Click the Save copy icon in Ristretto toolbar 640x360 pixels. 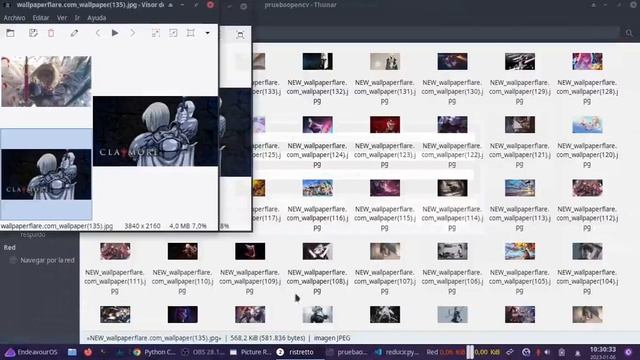33,33
